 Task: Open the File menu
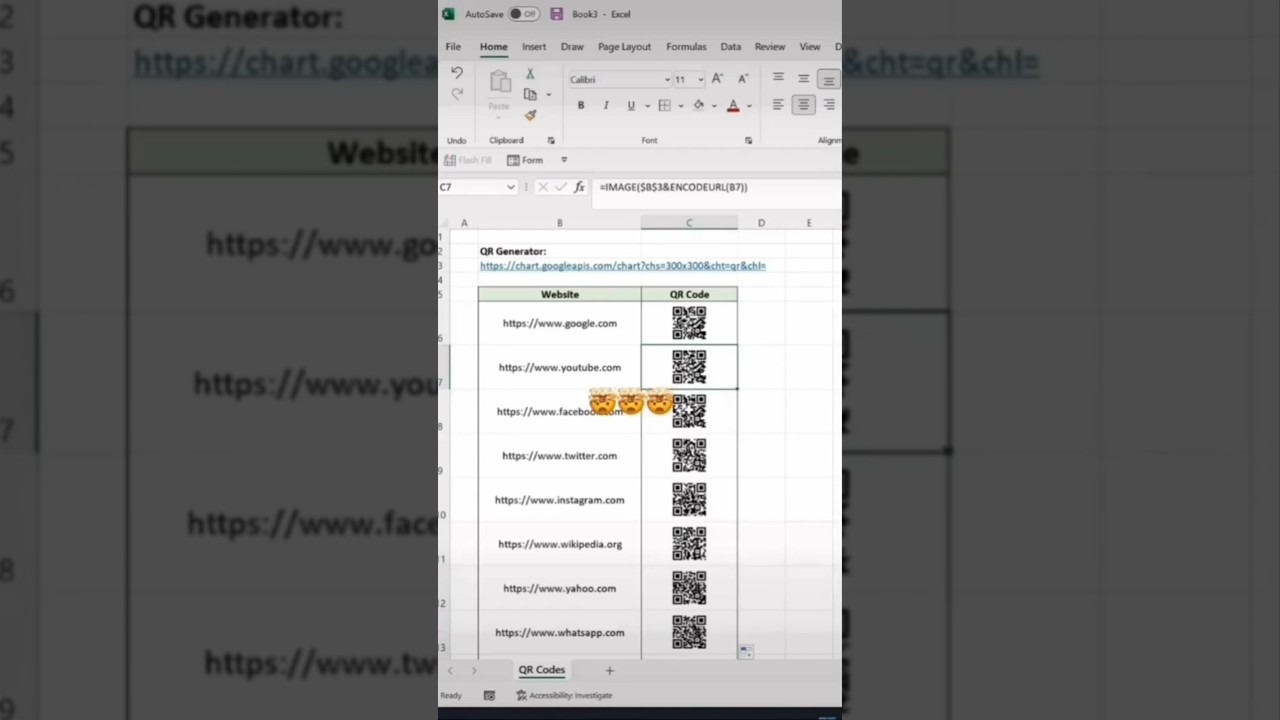tap(453, 47)
